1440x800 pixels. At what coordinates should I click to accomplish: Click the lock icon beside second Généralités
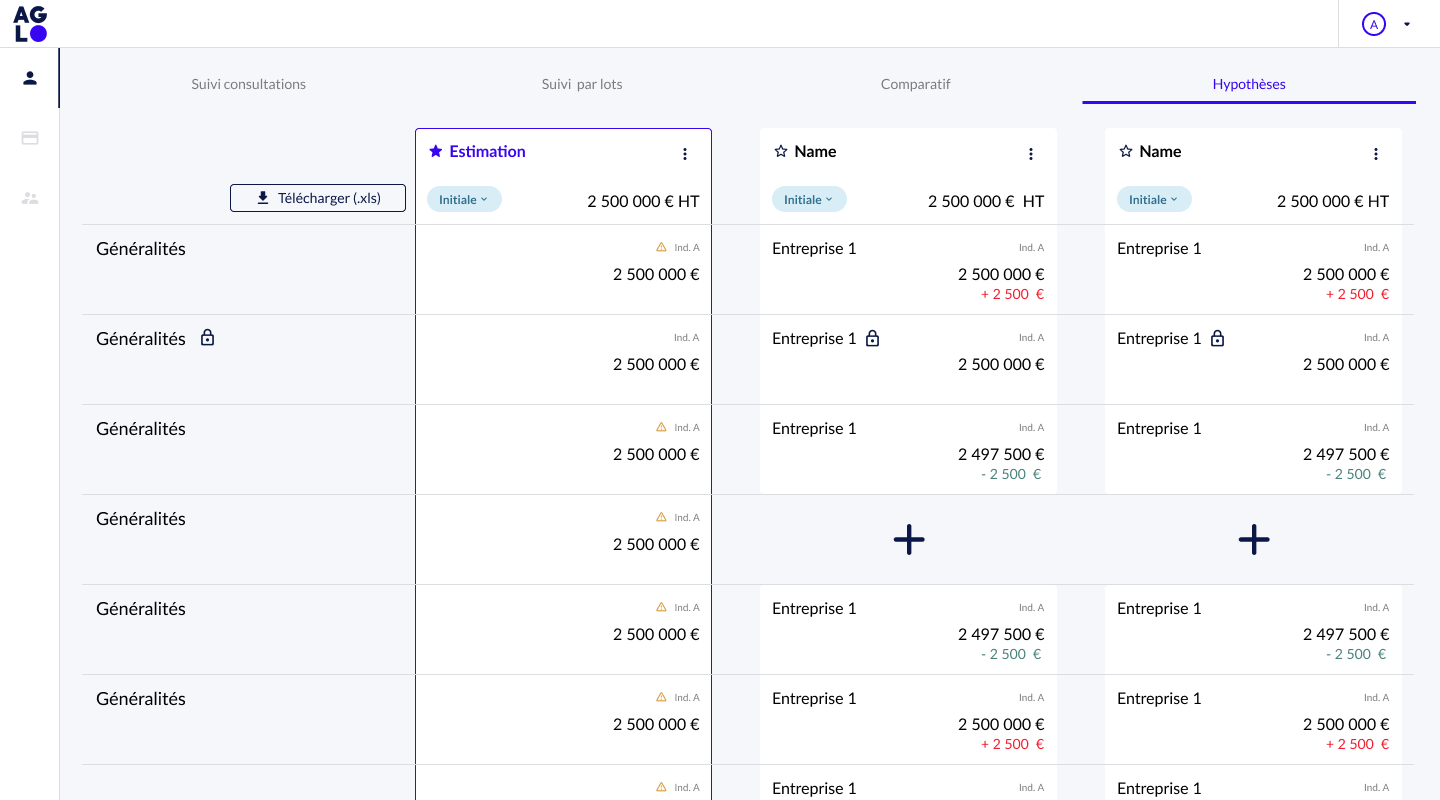coord(207,338)
